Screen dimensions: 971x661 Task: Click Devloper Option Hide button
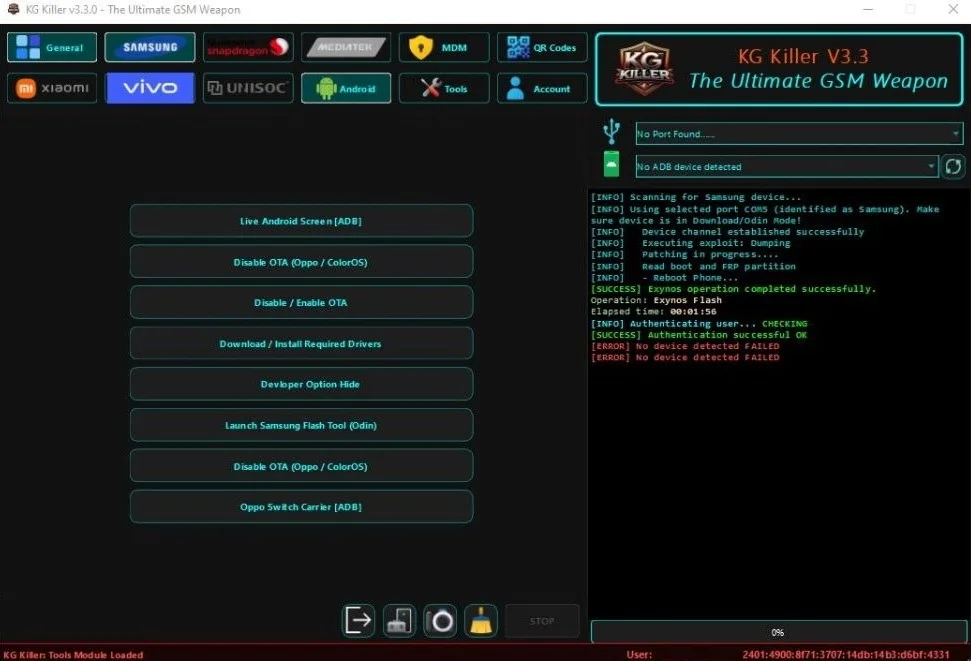click(x=301, y=385)
